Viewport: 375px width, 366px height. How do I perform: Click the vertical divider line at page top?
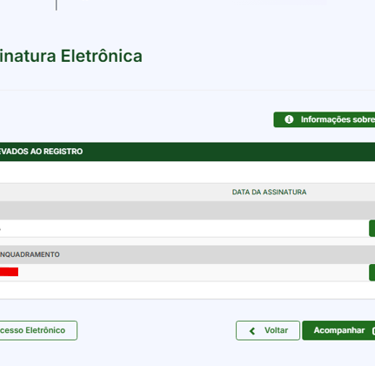click(x=56, y=5)
